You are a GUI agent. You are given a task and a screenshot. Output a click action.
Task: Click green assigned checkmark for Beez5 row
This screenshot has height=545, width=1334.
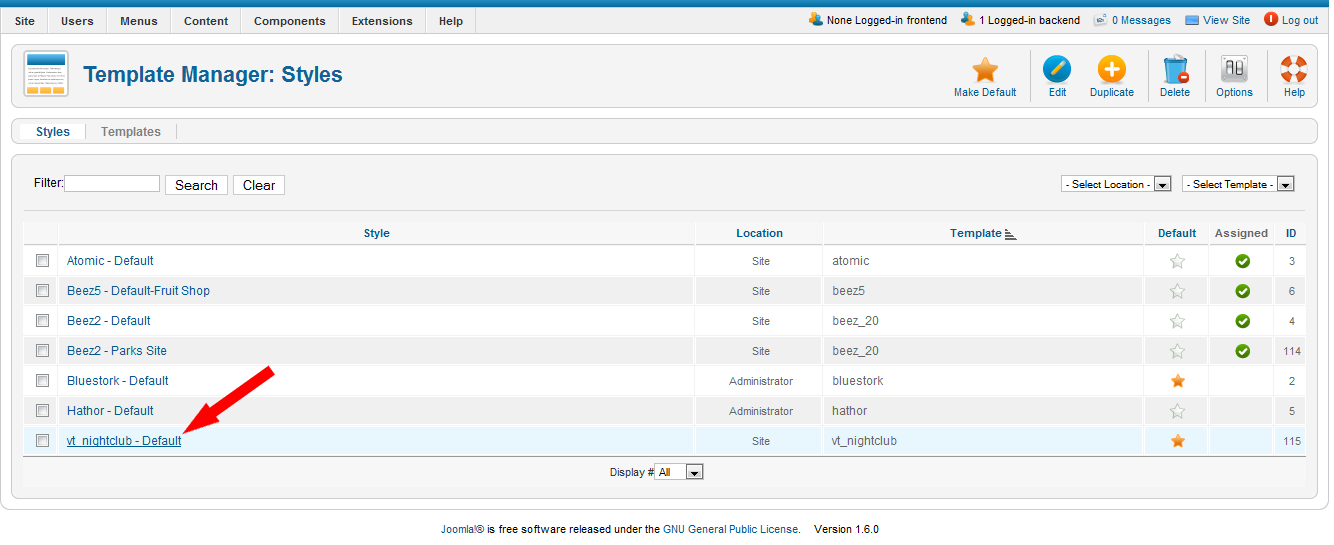(x=1242, y=291)
